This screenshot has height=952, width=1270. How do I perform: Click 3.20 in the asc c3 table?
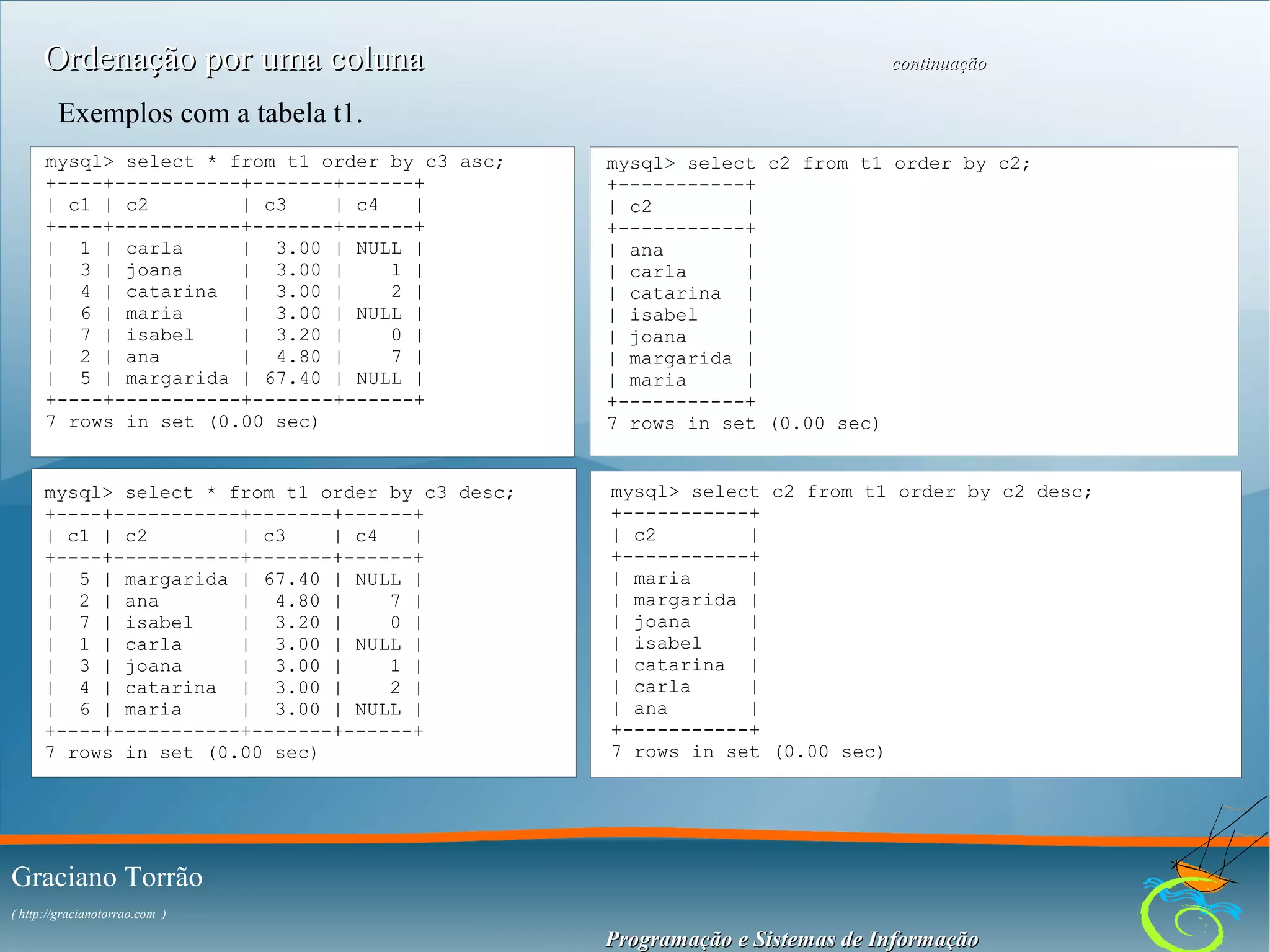(x=298, y=335)
